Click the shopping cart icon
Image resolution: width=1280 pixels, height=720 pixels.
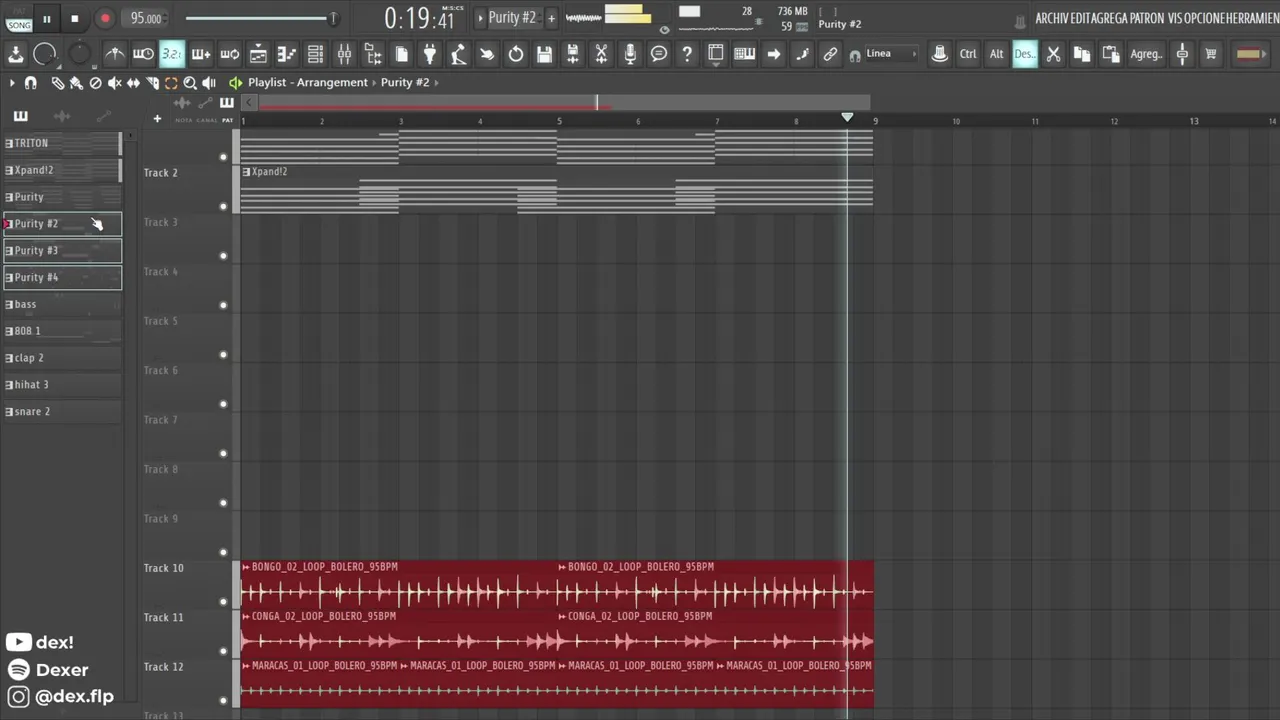click(x=1211, y=54)
